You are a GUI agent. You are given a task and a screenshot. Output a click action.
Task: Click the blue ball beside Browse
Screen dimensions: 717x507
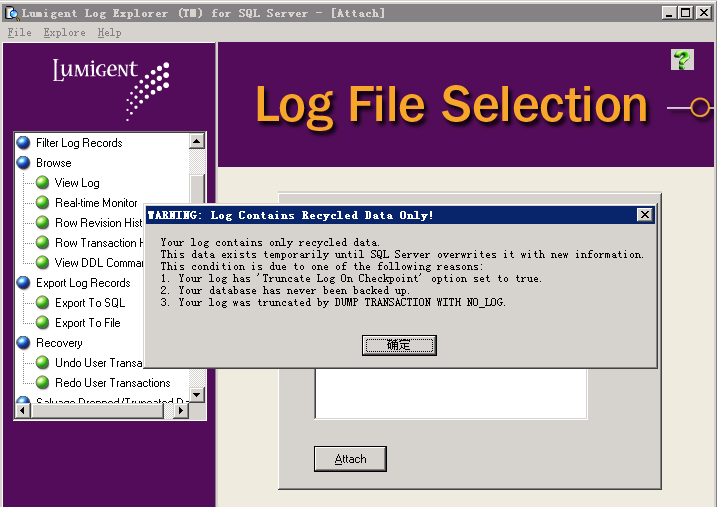click(23, 163)
